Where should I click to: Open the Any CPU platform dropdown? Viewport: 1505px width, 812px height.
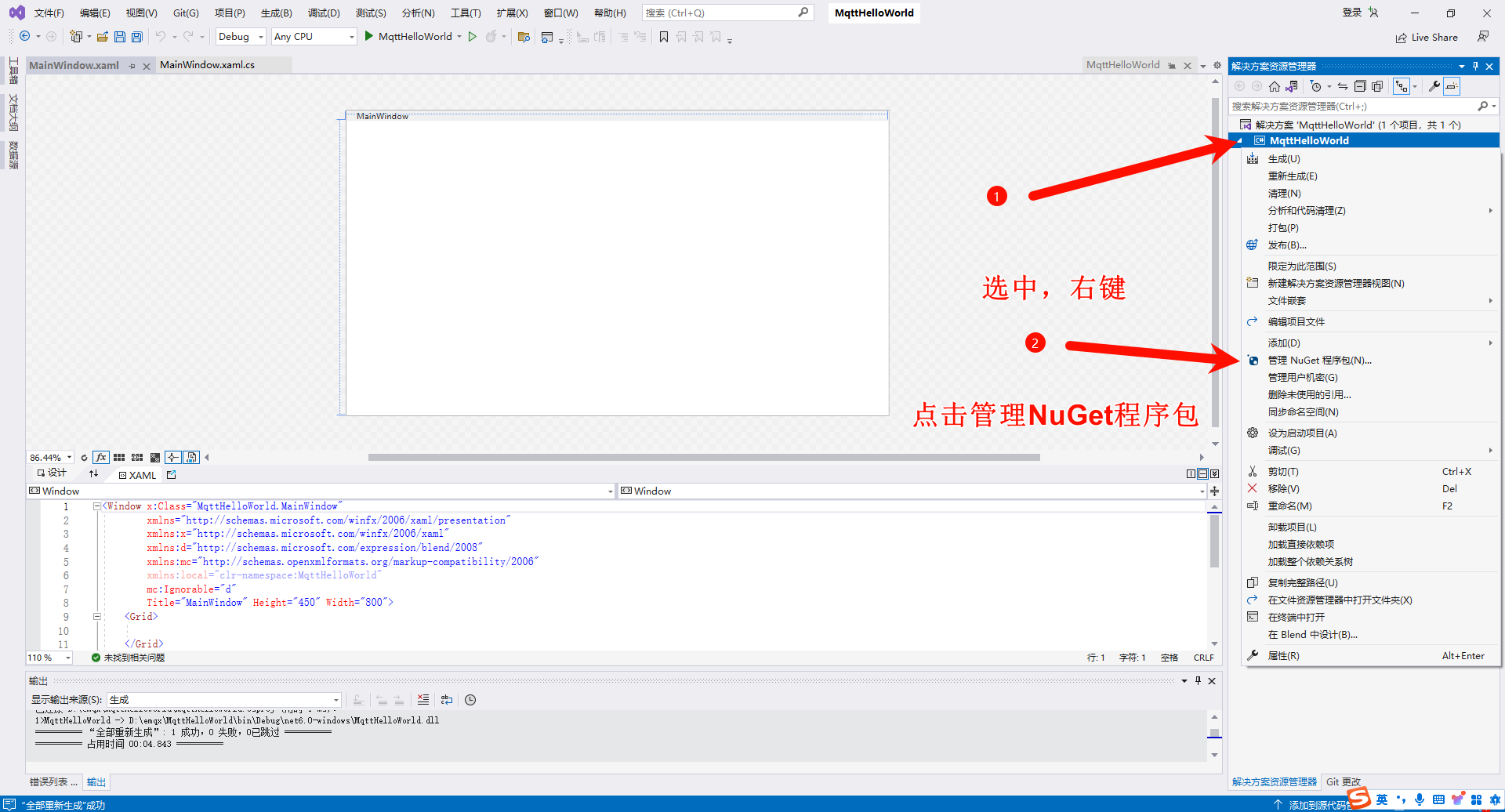[314, 36]
